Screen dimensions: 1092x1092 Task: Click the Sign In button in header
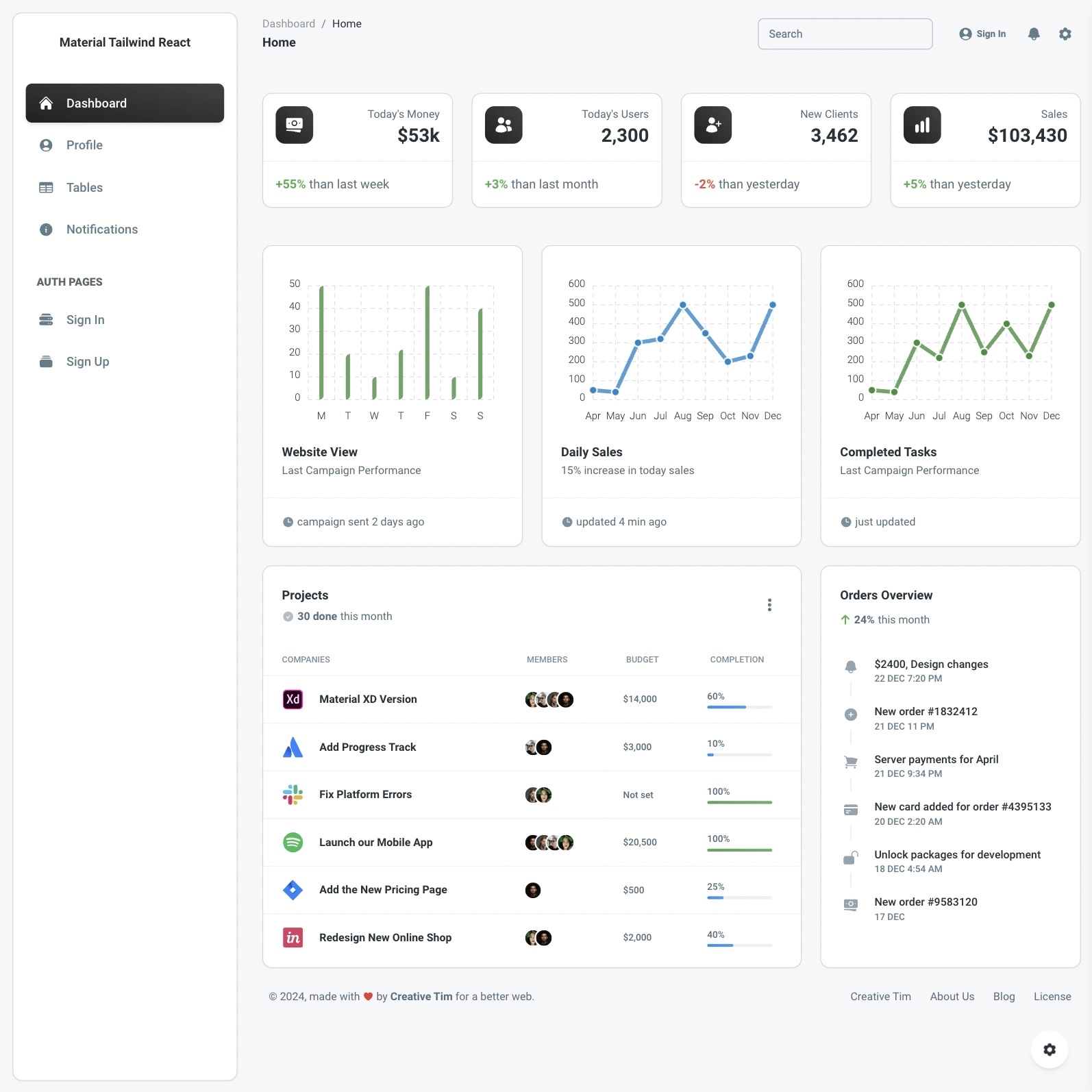pyautogui.click(x=983, y=34)
